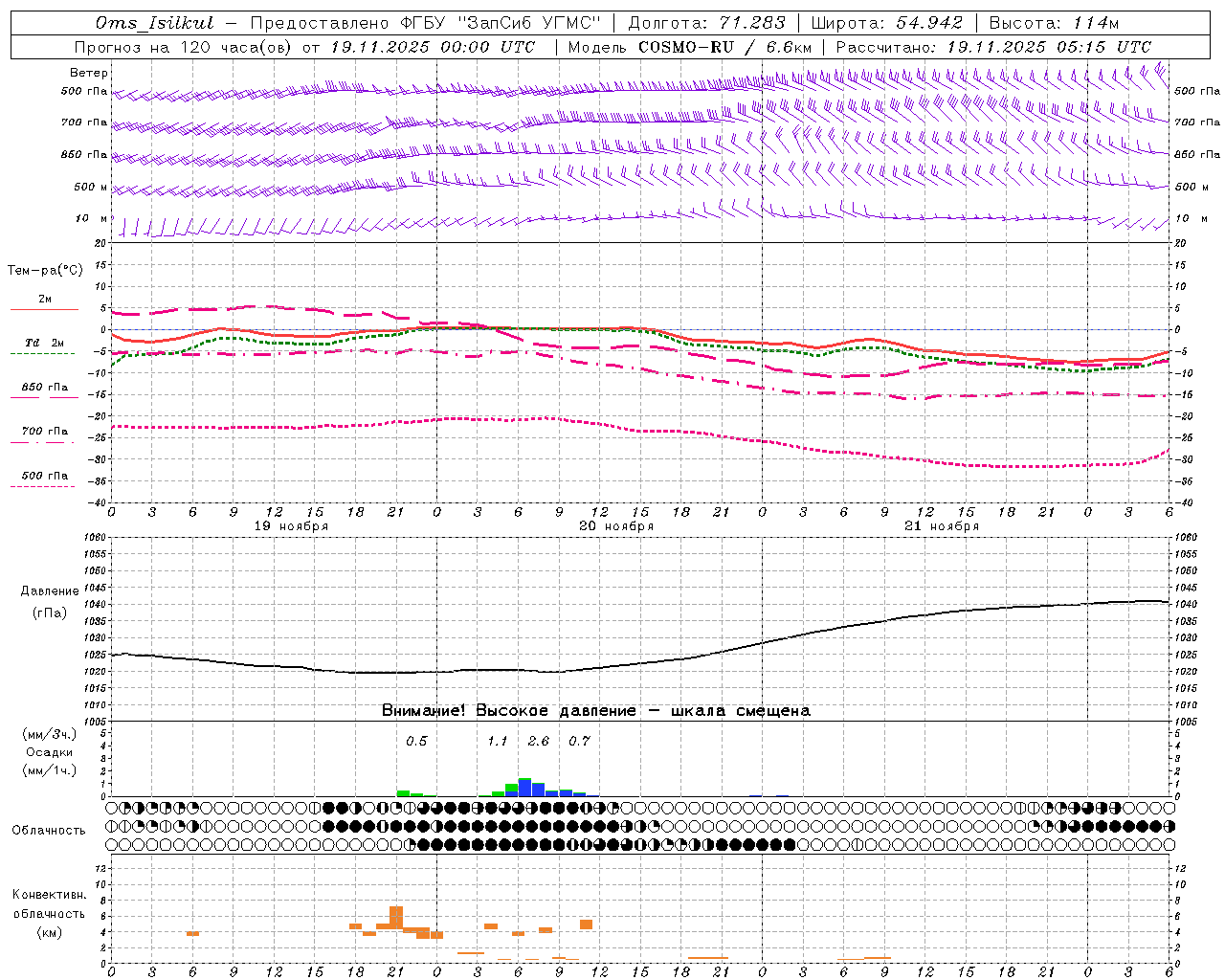This screenshot has height=980, width=1225.
Task: Click the '700 гПа' temperature legend entry
Action: point(45,432)
